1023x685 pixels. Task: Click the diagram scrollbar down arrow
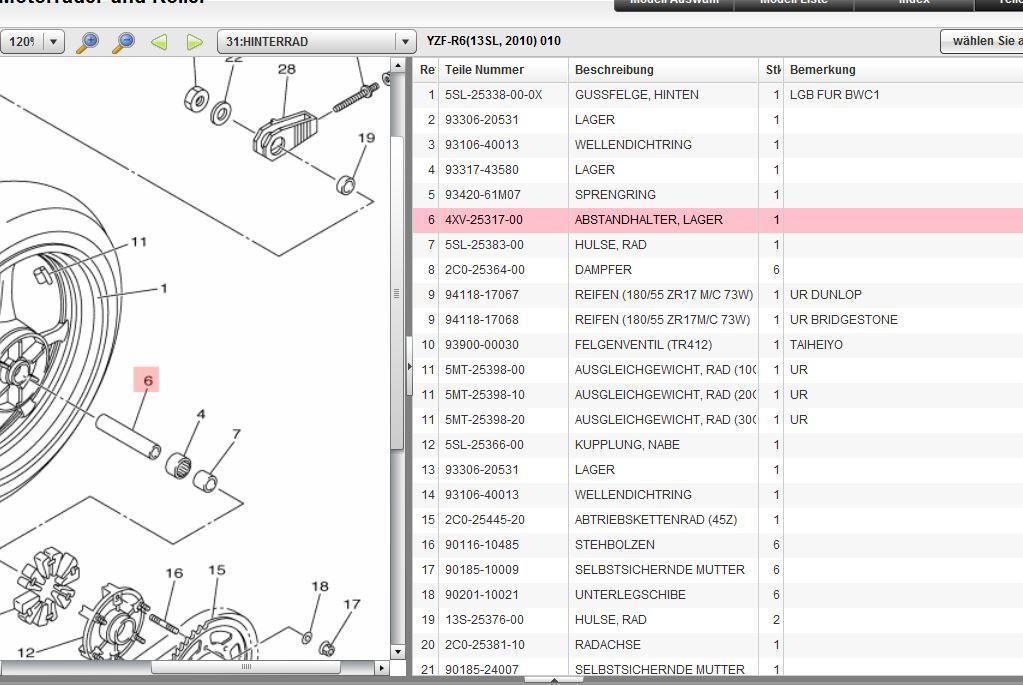[x=398, y=651]
